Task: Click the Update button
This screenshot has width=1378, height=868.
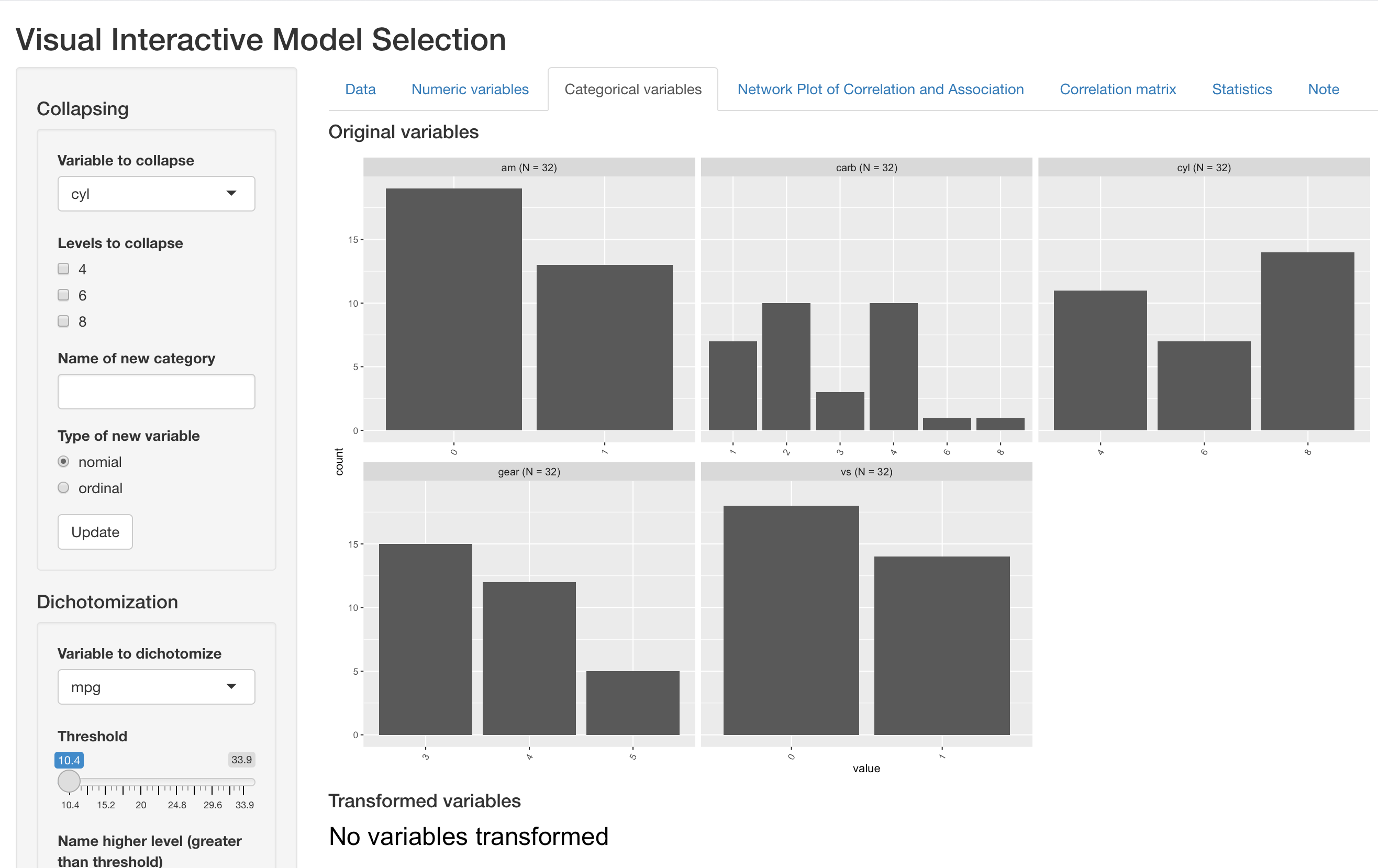Action: [x=95, y=532]
